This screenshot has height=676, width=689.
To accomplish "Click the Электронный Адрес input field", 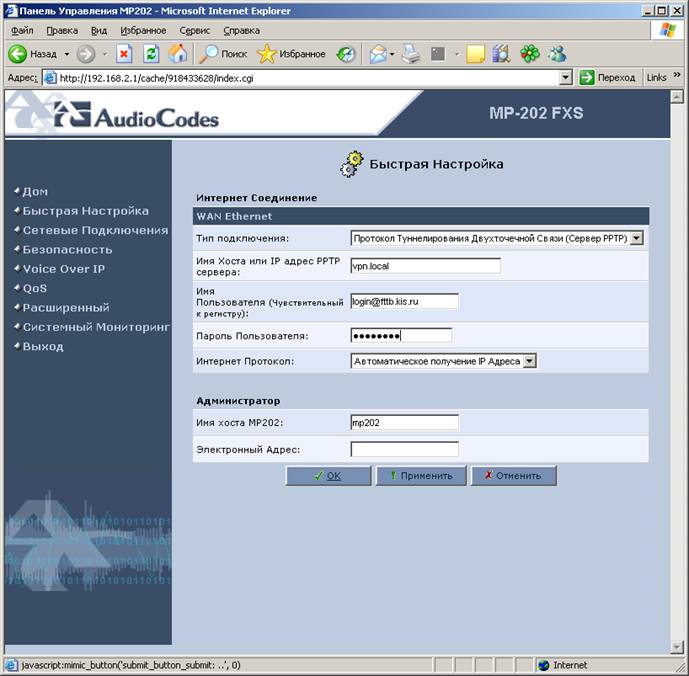I will (404, 449).
